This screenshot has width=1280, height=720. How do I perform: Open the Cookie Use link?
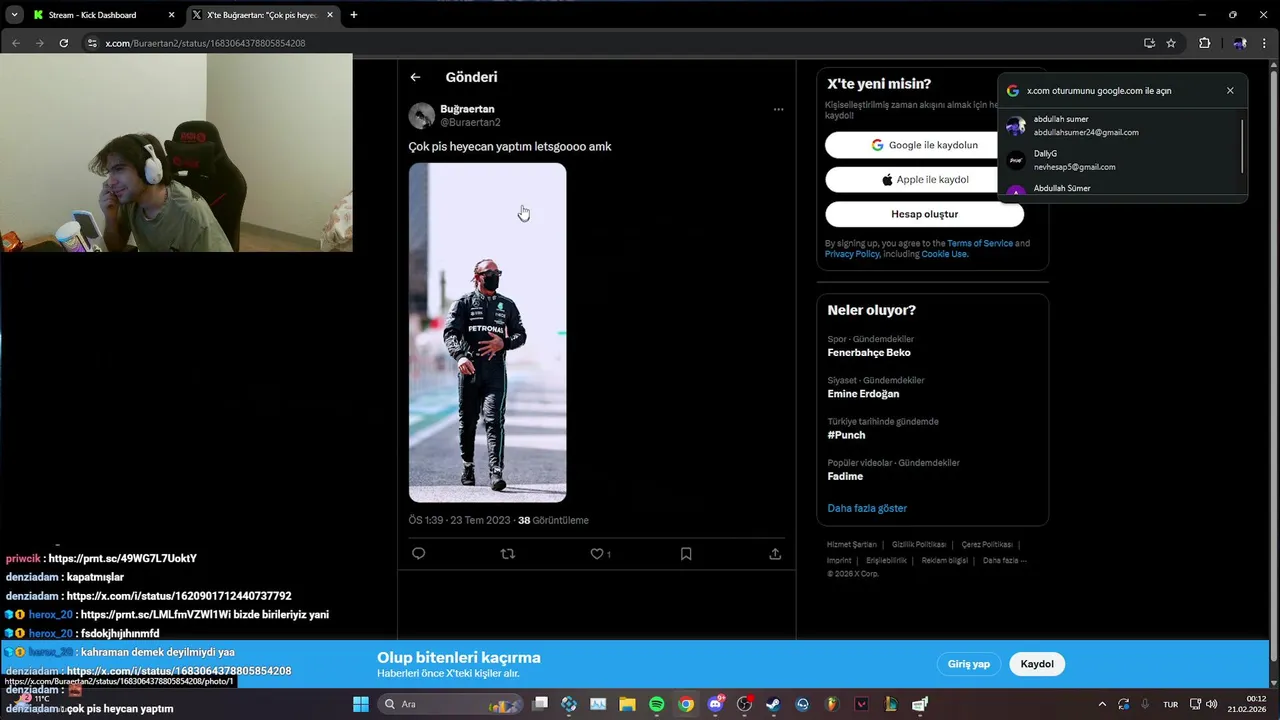[x=943, y=254]
